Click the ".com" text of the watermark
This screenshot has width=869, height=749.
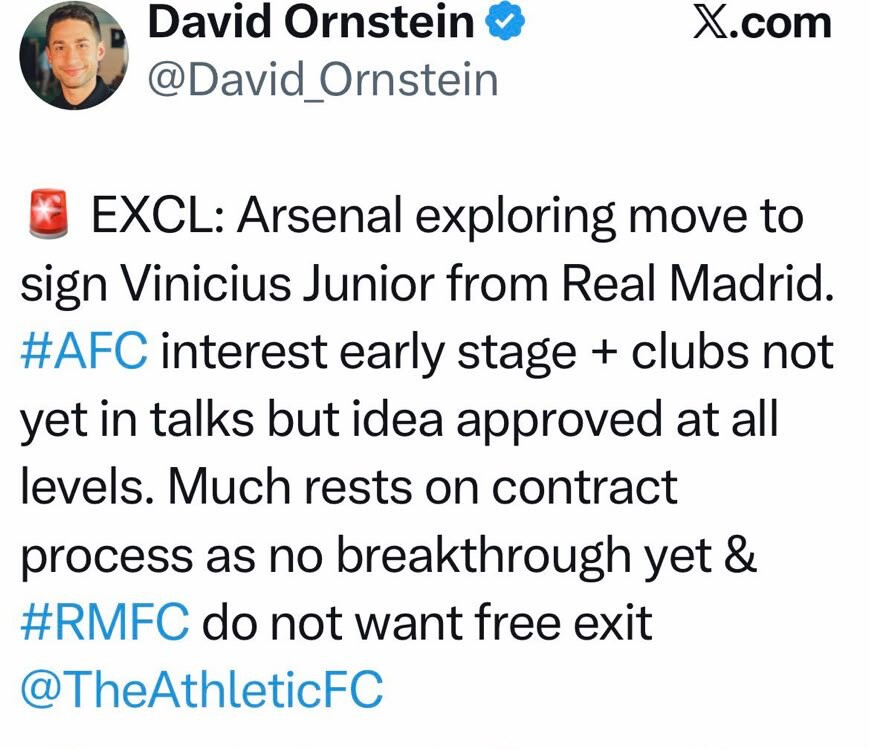click(781, 24)
